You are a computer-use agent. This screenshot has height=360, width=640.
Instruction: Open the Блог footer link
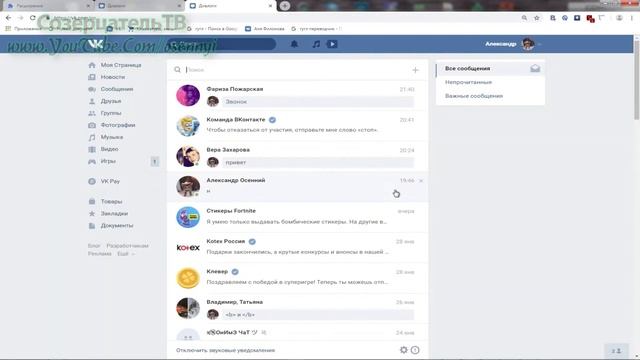[94, 246]
